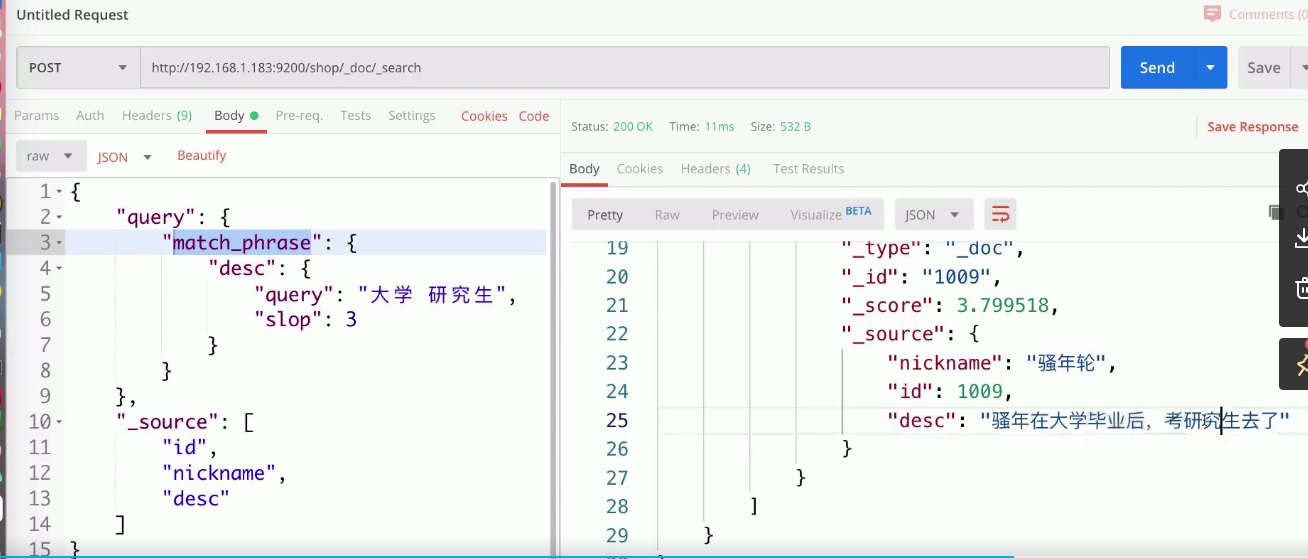Toggle the wrap lines icon in response
This screenshot has width=1308, height=559.
click(x=999, y=214)
